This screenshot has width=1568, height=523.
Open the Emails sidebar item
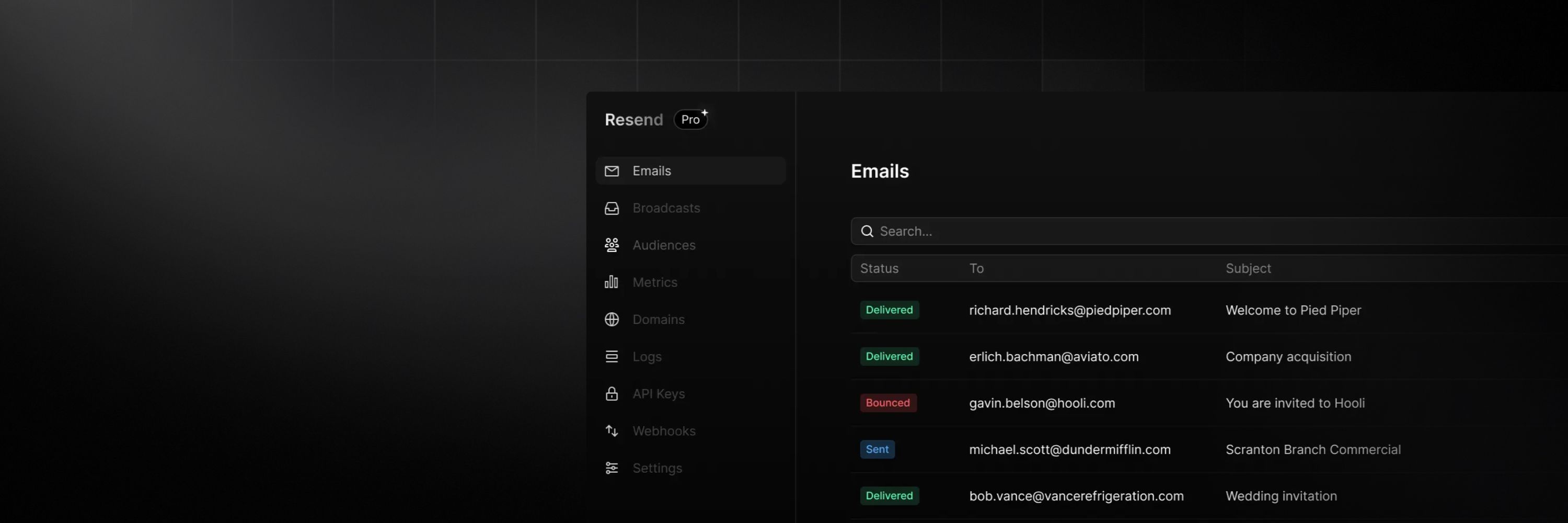690,171
